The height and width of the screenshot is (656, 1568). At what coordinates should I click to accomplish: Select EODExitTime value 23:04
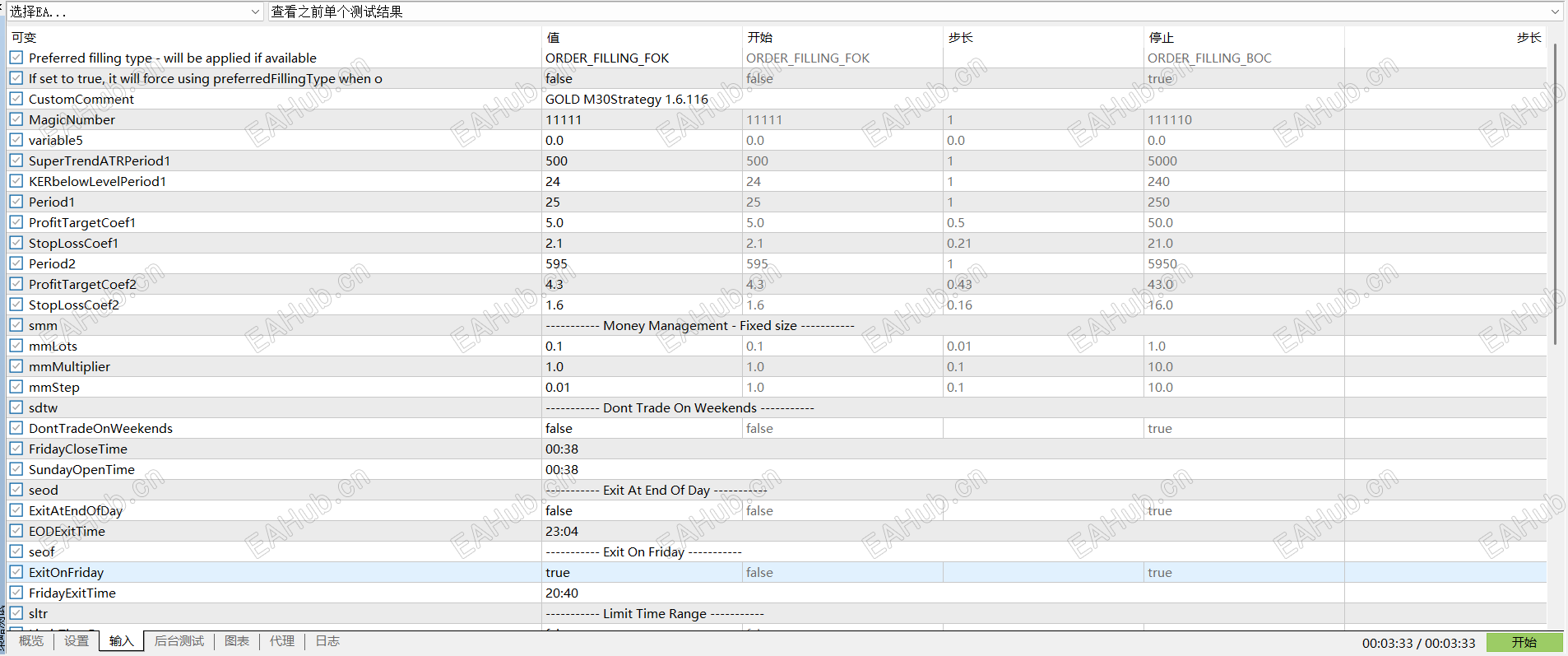(562, 531)
